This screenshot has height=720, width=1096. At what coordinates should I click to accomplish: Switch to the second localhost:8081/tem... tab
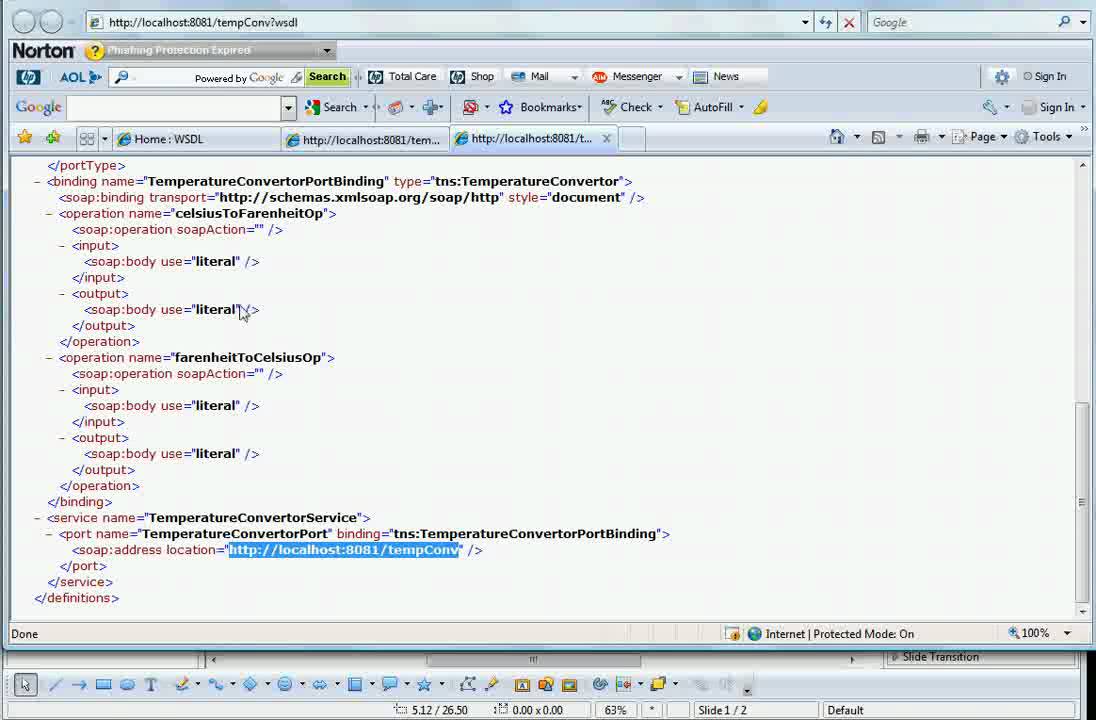[365, 139]
